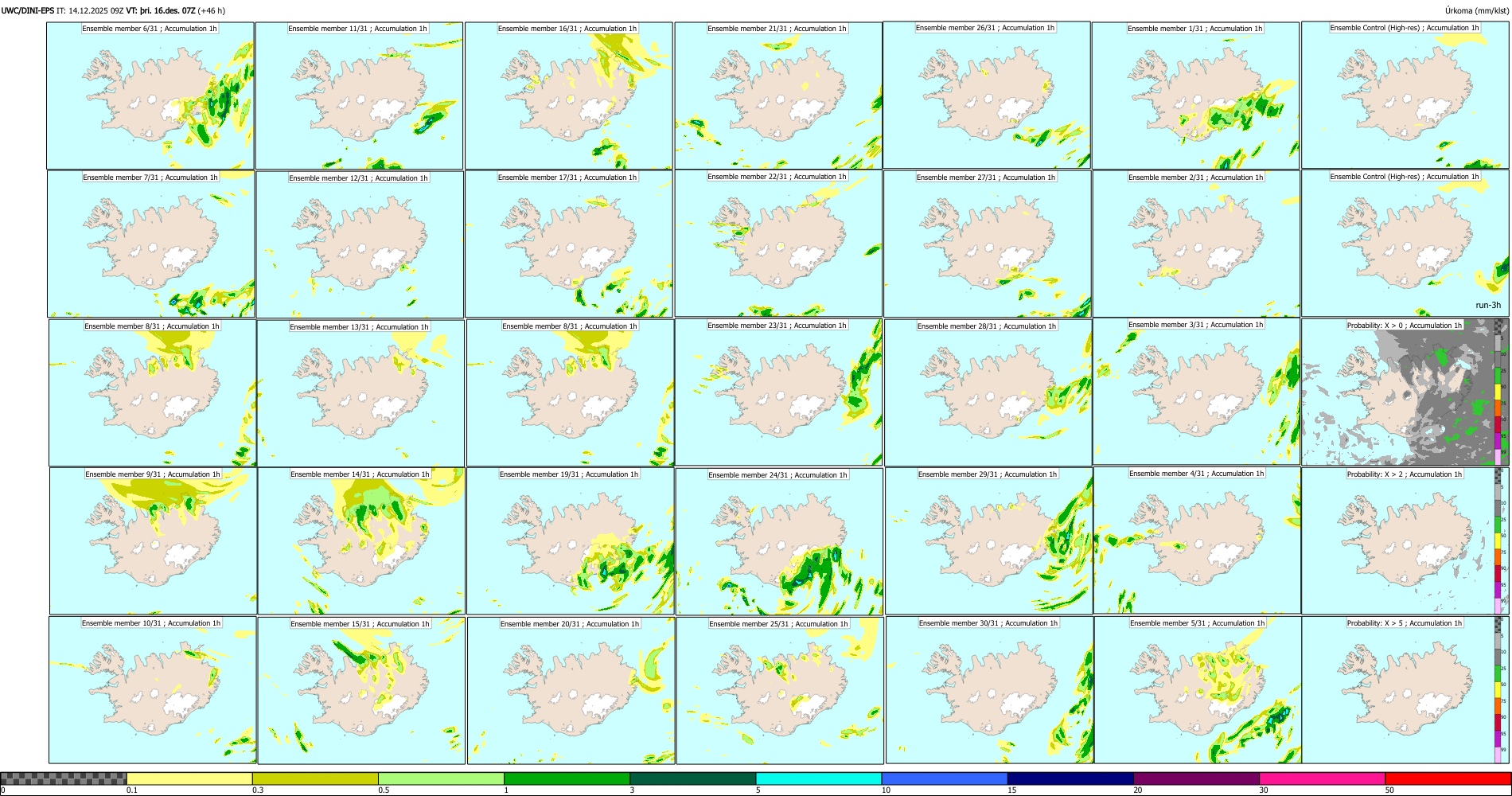Click the 'VT: þri. 16.des. 07Z' valid time
Screen dimensions: 1512x796
pos(161,11)
